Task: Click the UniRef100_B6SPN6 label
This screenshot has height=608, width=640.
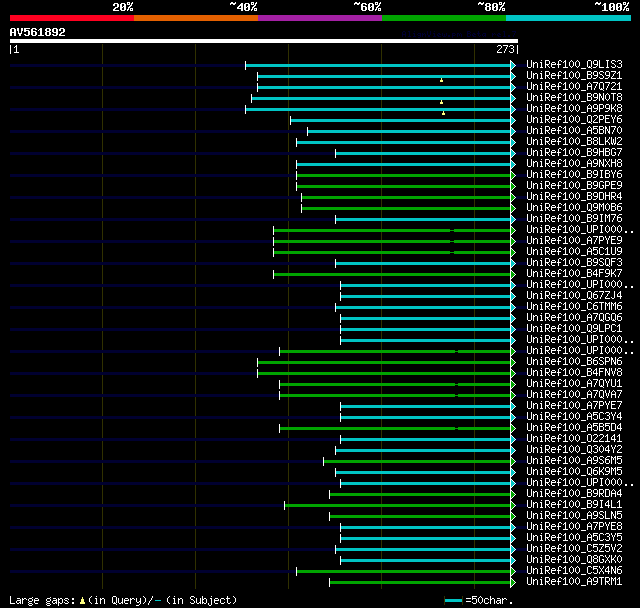Action: click(574, 362)
